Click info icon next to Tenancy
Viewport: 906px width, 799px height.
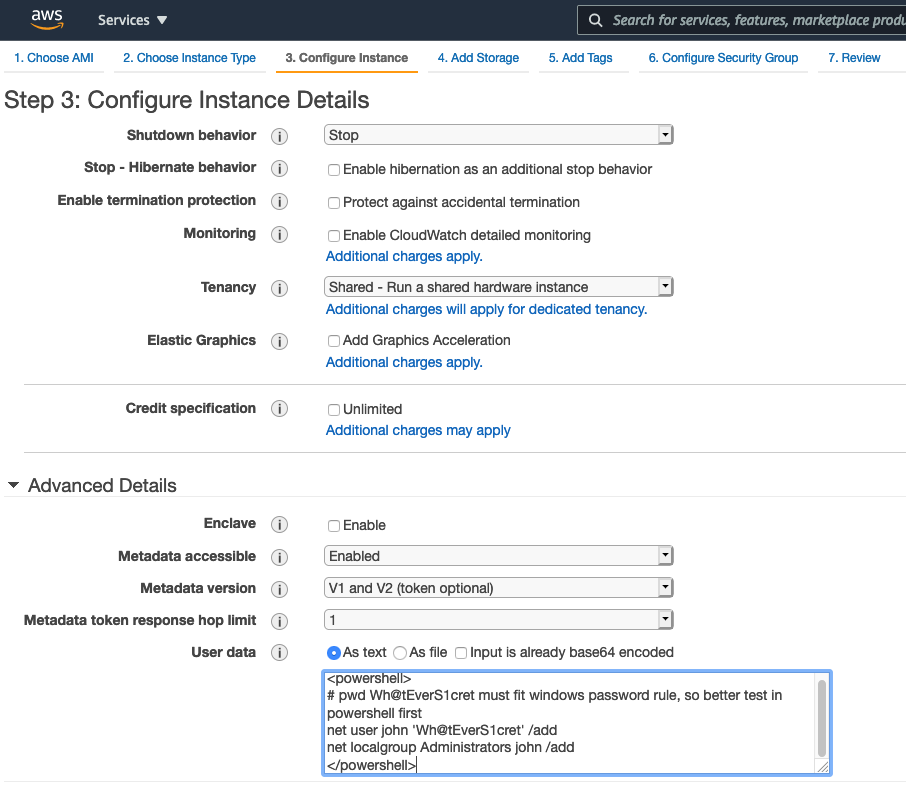(x=280, y=288)
